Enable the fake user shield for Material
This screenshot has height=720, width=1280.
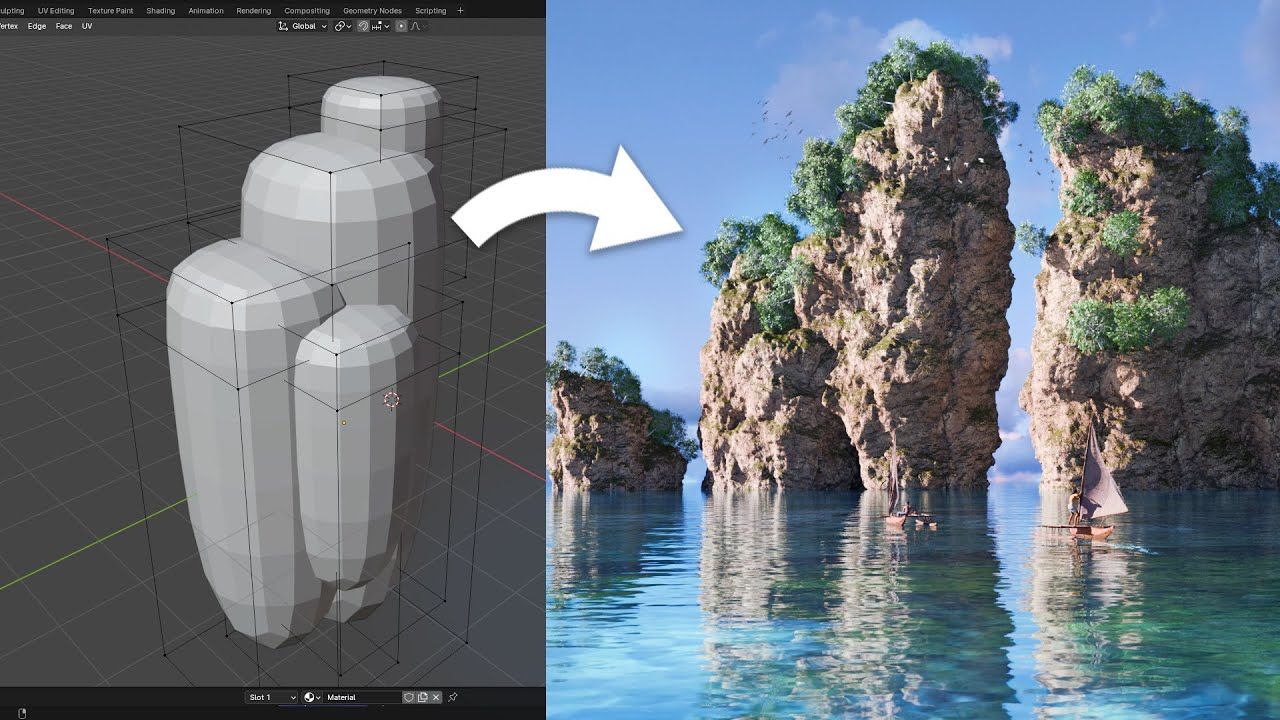pyautogui.click(x=410, y=697)
